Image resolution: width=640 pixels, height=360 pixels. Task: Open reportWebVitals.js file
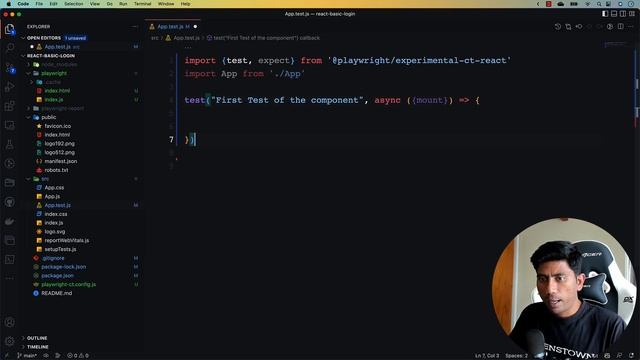click(x=67, y=240)
